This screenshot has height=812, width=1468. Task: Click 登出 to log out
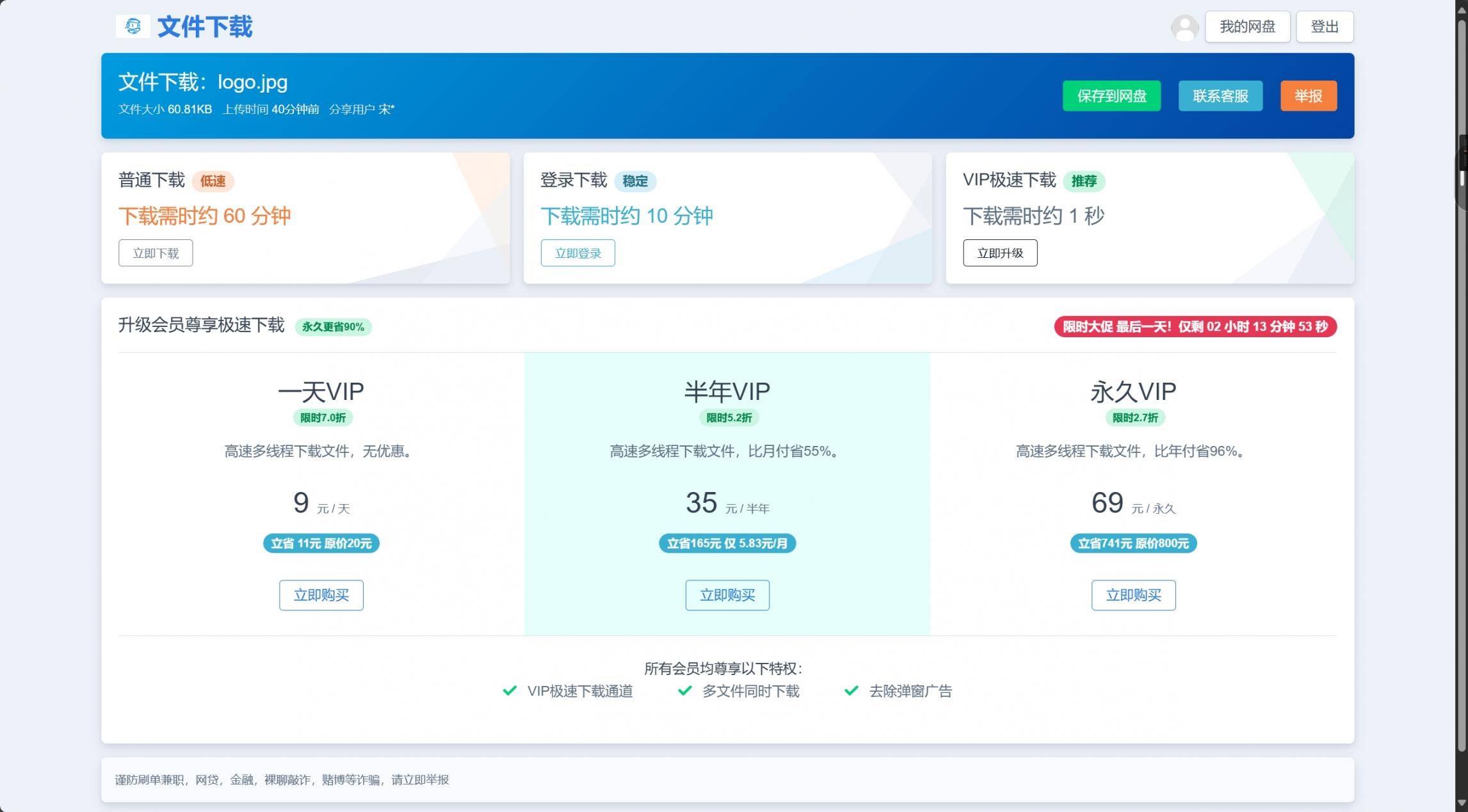pos(1324,27)
